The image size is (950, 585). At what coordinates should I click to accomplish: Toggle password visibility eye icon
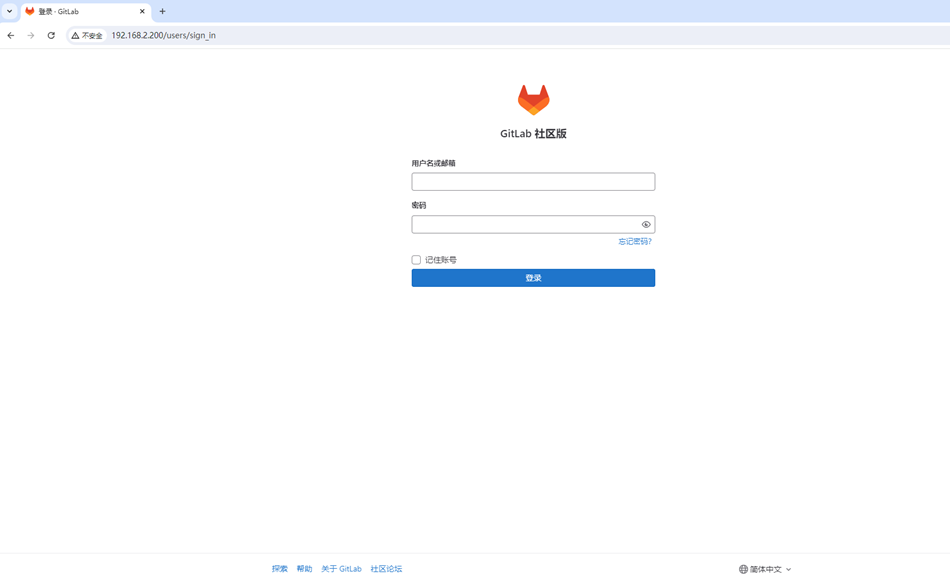(646, 225)
